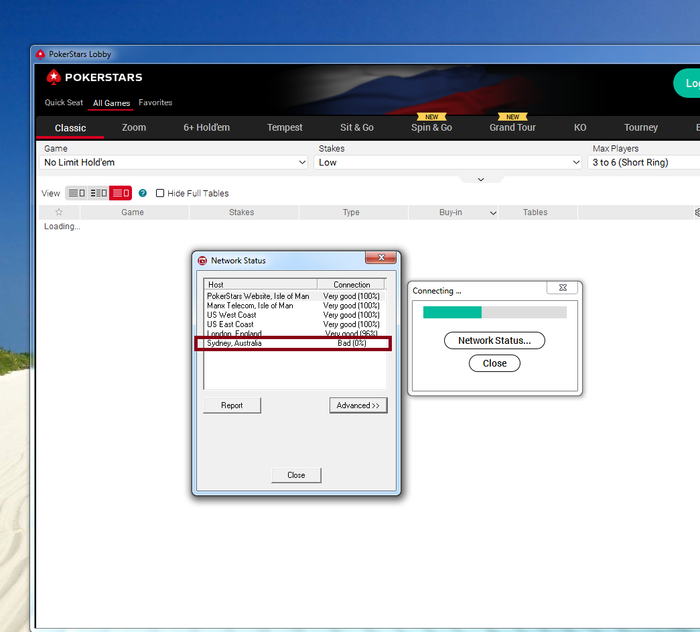Image resolution: width=700 pixels, height=632 pixels.
Task: Open the All Games section
Action: pos(111,103)
